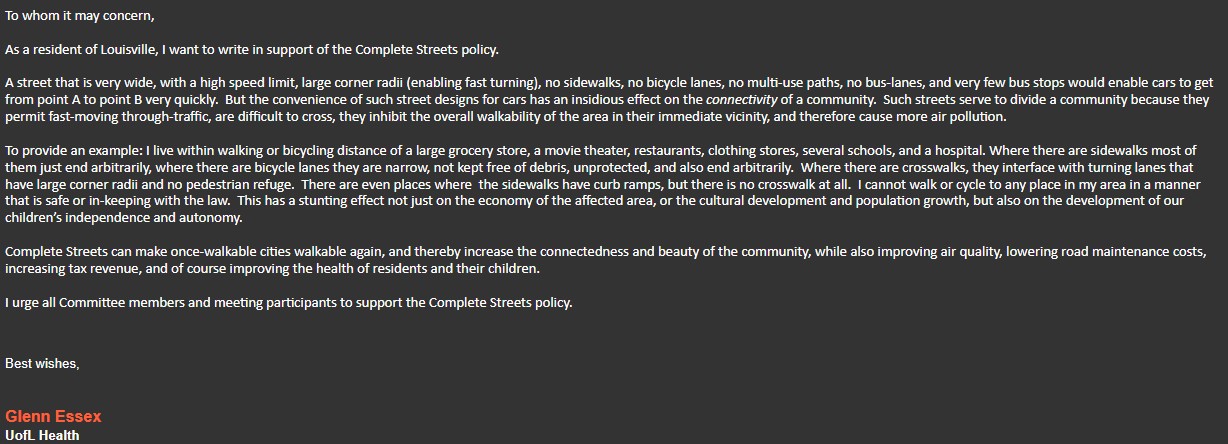
Task: Click the 'As a resident of Louisville' sentence
Action: pos(251,49)
